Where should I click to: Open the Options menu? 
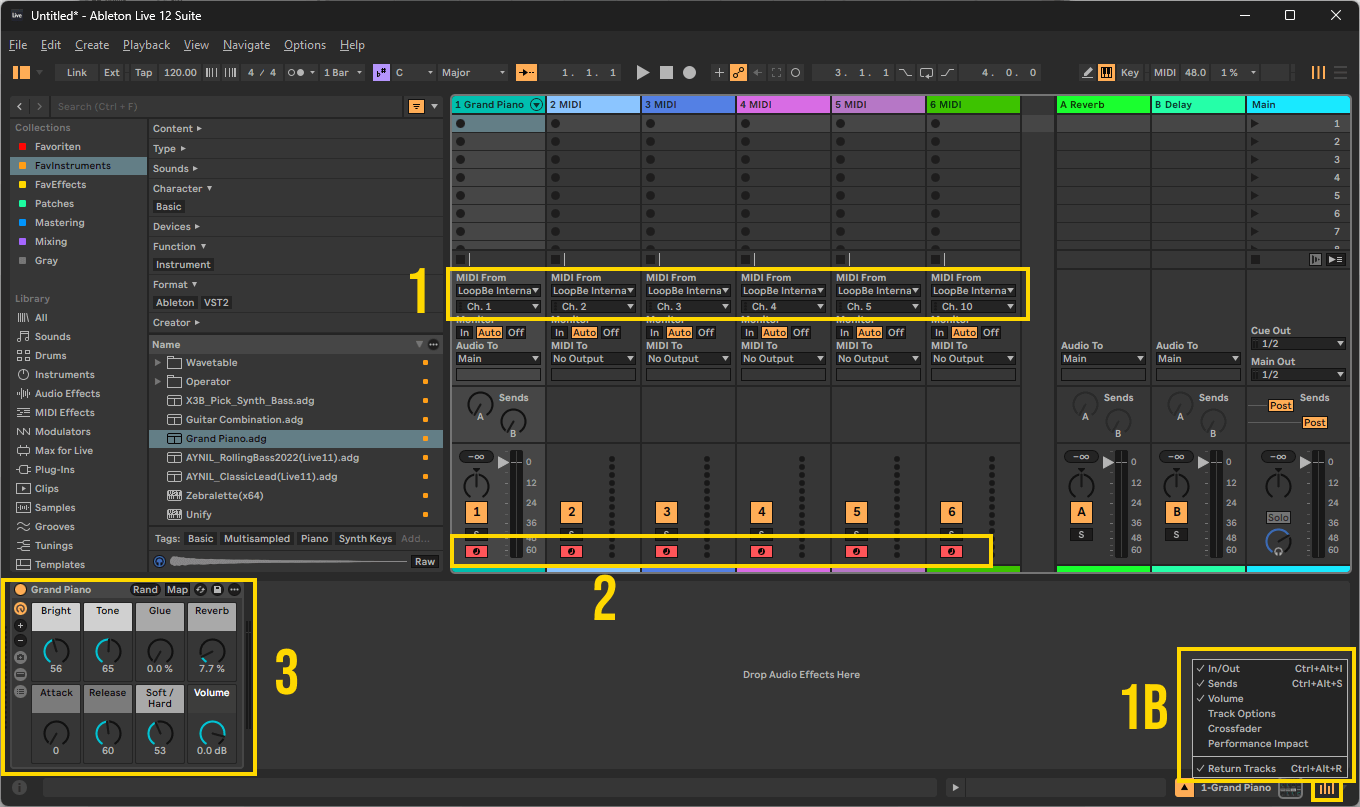click(x=304, y=44)
